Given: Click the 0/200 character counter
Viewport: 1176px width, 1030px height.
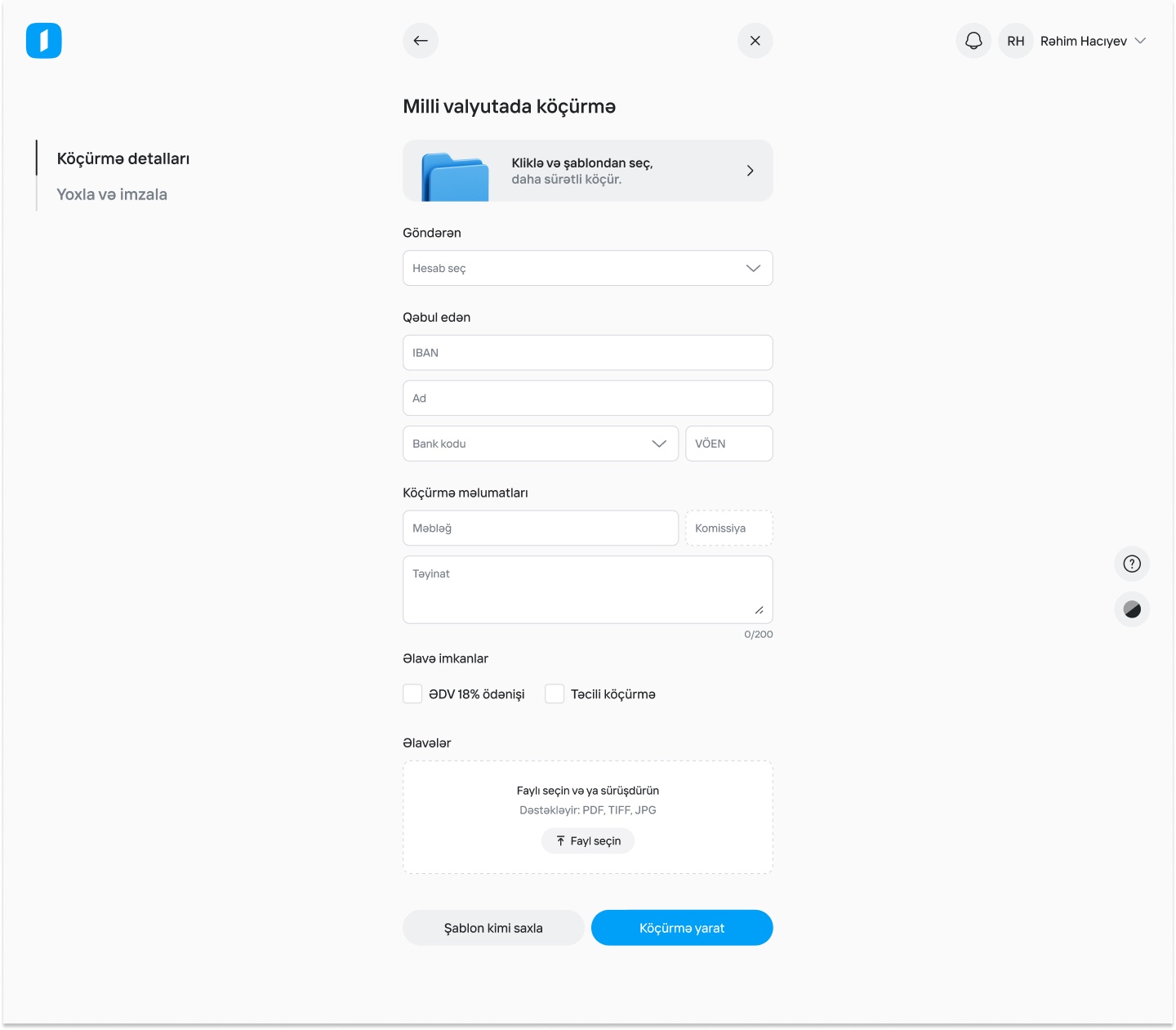Looking at the screenshot, I should click(759, 635).
